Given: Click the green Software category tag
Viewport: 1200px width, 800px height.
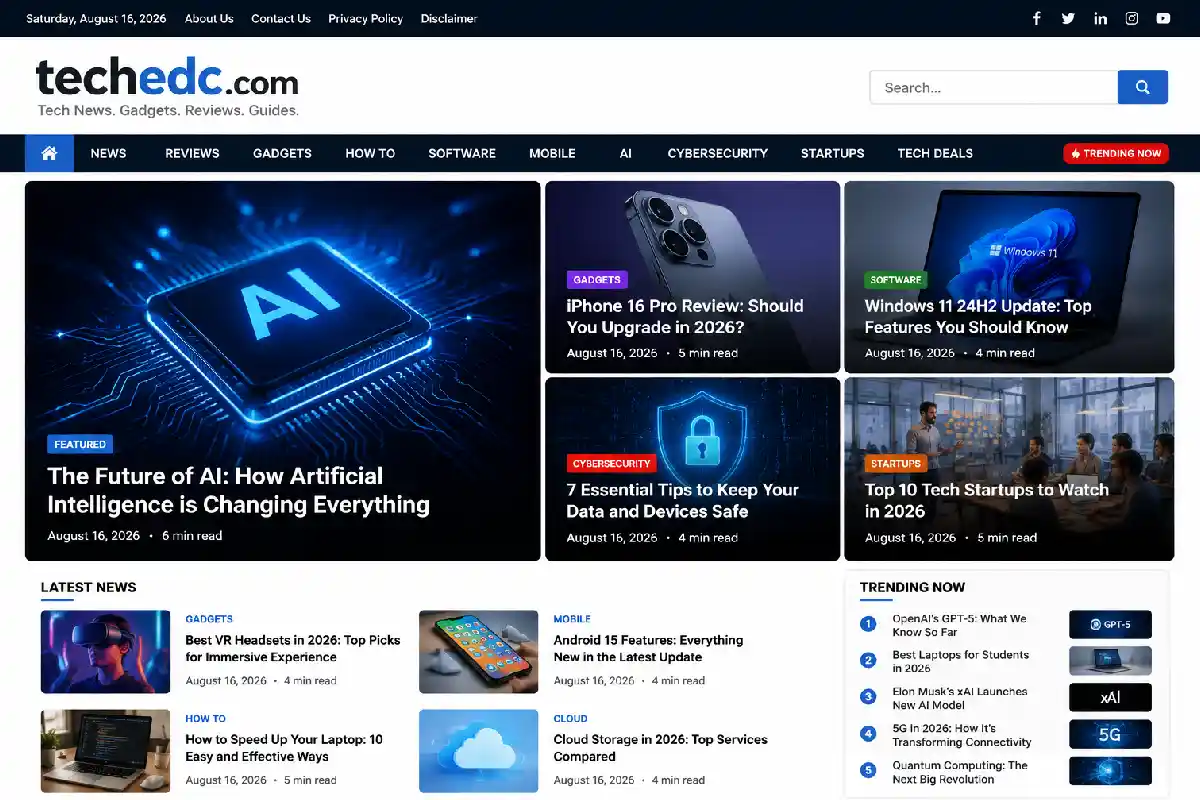Looking at the screenshot, I should (x=896, y=280).
